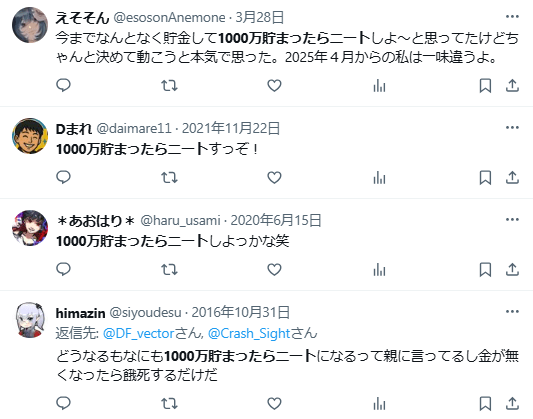533x419 pixels.
Task: Open Dまれ's profile picture
Action: click(x=30, y=136)
